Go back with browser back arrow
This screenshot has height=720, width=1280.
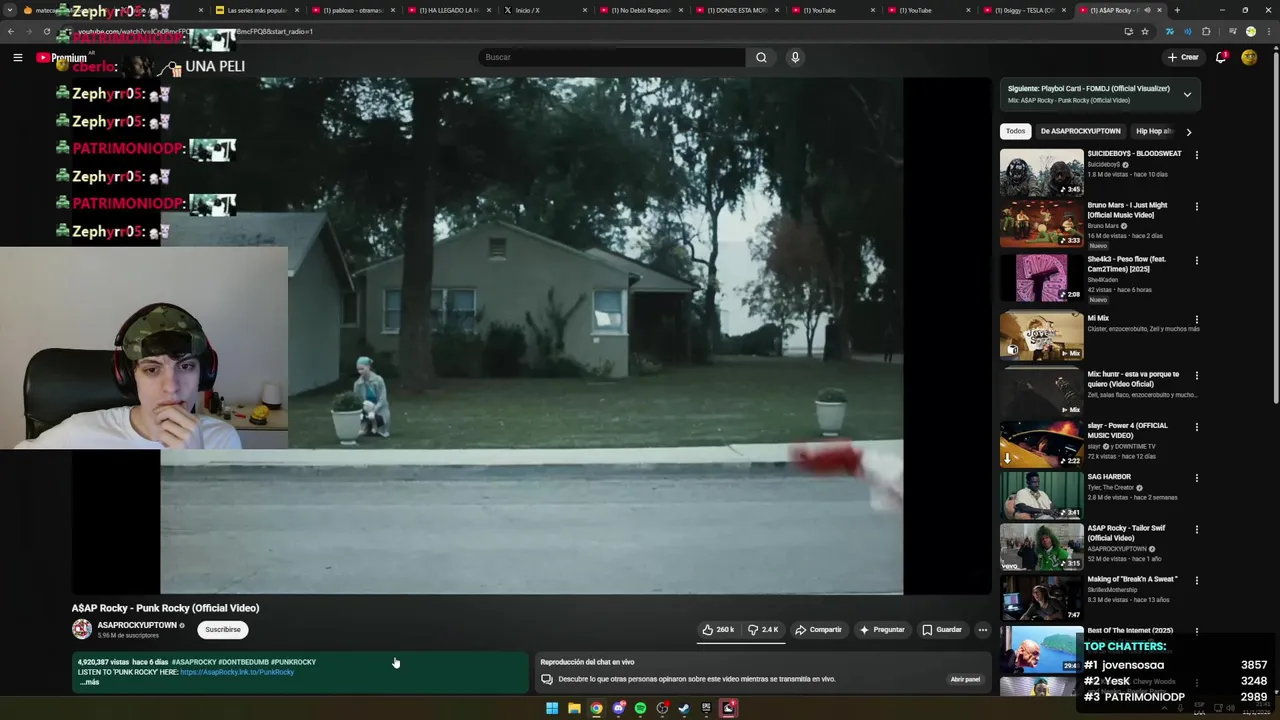coord(11,31)
